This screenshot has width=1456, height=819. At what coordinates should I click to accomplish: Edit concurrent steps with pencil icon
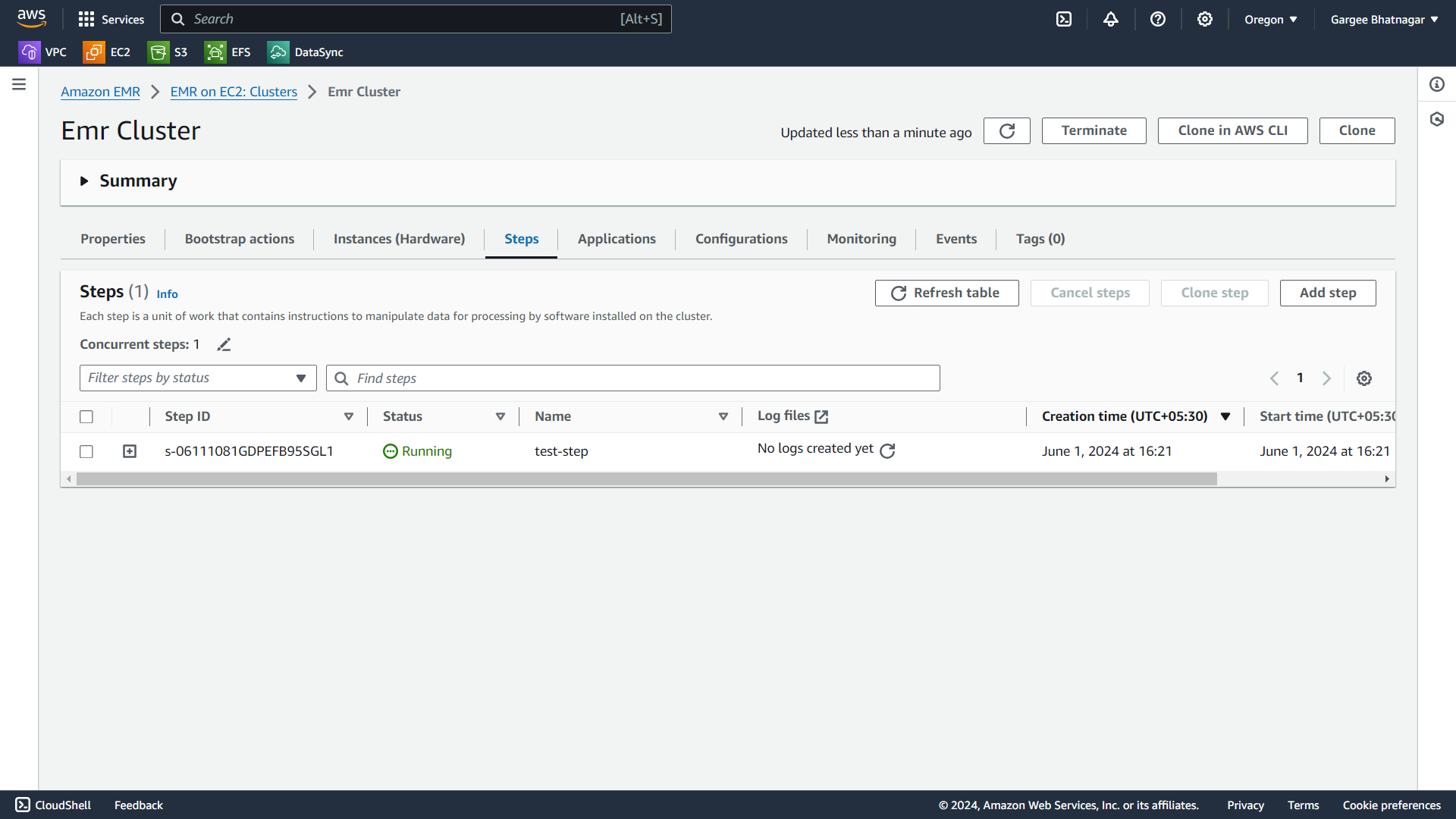(224, 345)
